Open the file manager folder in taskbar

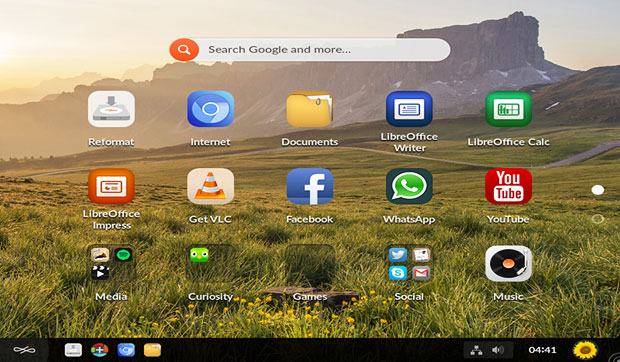[x=152, y=350]
